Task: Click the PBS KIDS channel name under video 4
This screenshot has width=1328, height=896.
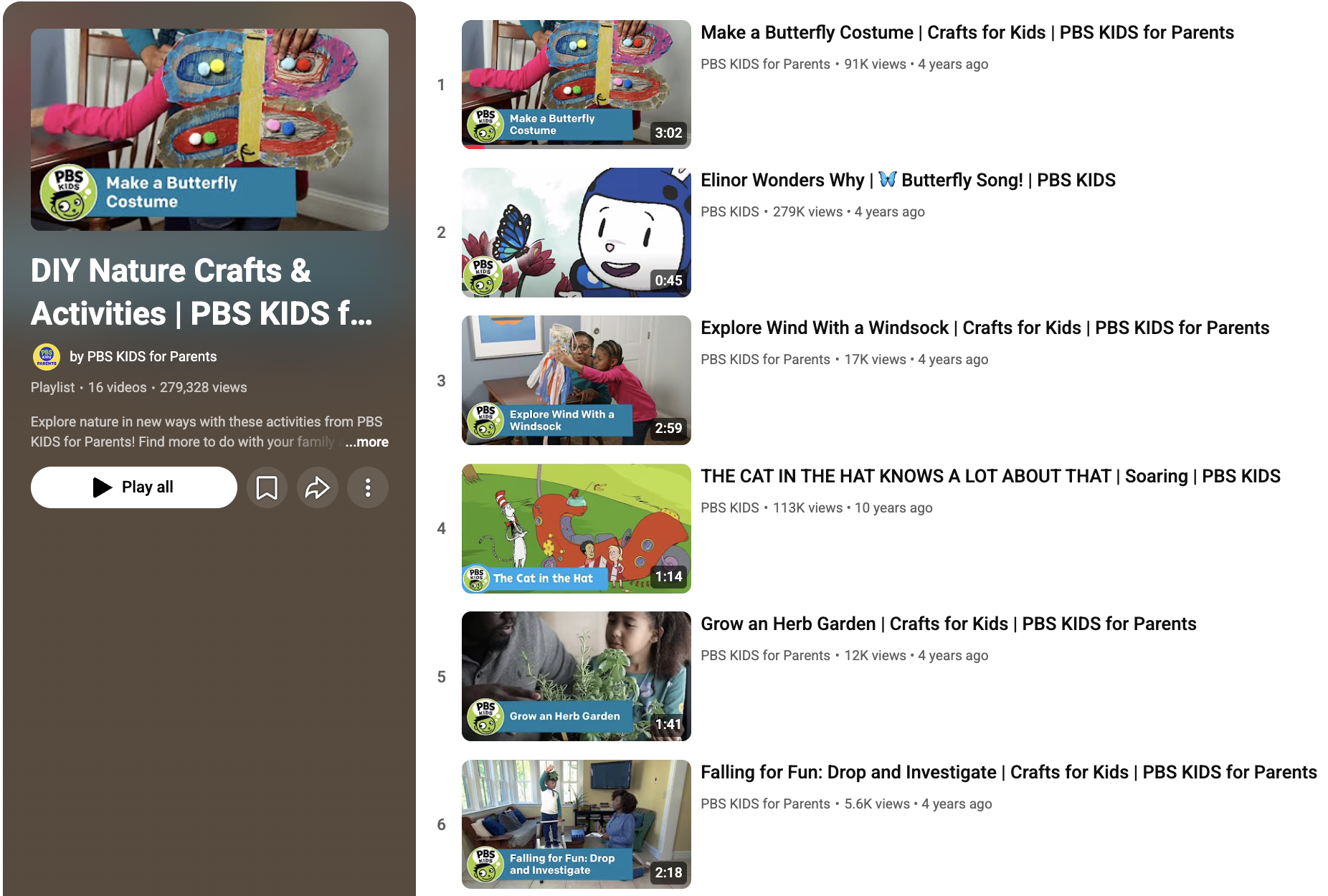Action: 729,507
